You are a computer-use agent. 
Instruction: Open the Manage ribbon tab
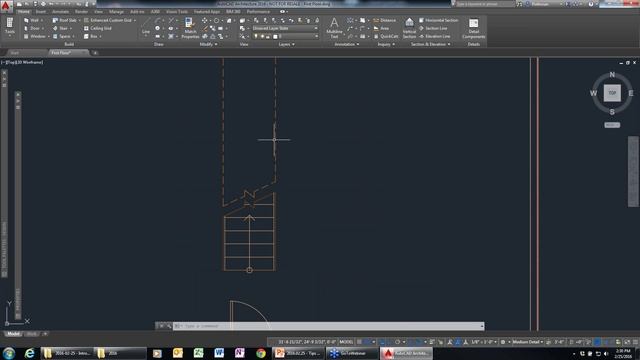tap(116, 11)
